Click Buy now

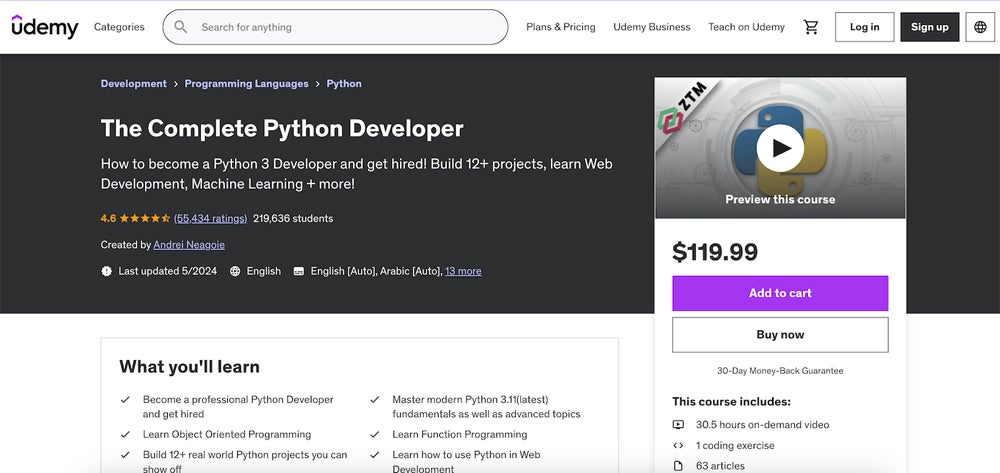pos(780,335)
